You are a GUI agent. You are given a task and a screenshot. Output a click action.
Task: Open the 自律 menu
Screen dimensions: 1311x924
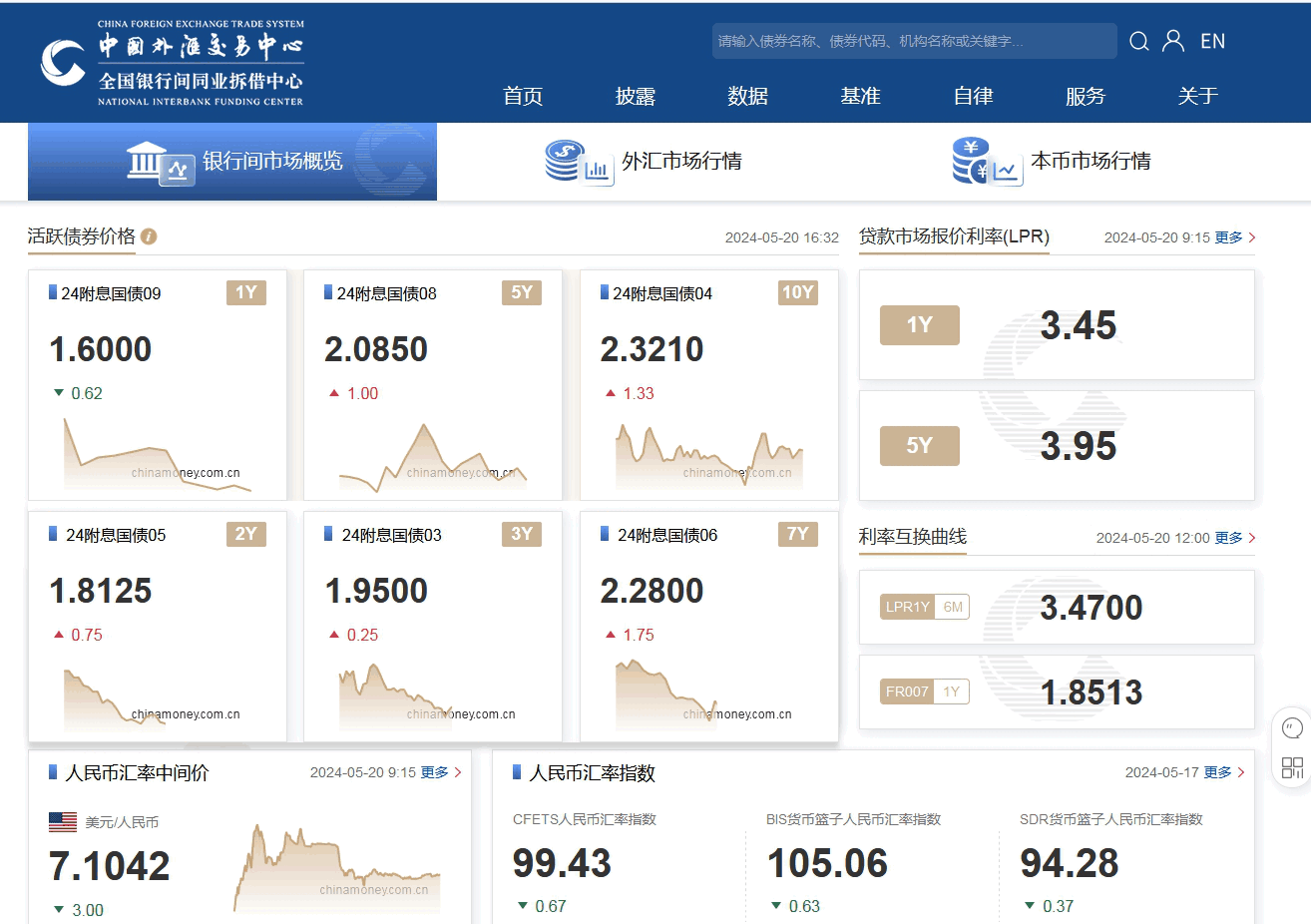tap(973, 96)
